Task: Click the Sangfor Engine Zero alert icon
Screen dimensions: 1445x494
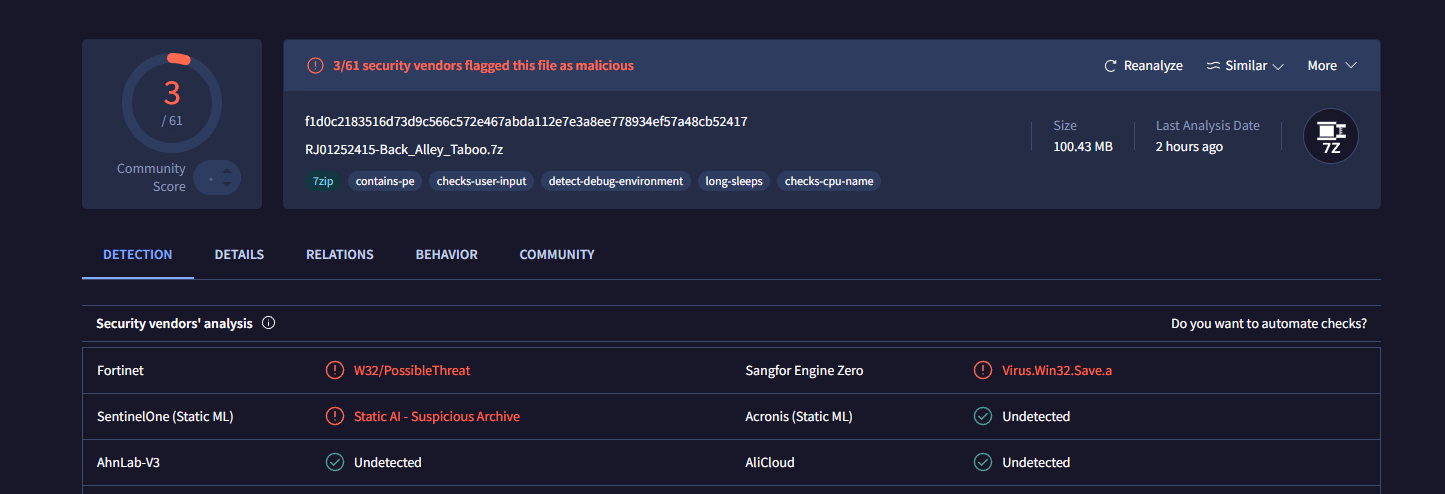Action: [983, 370]
